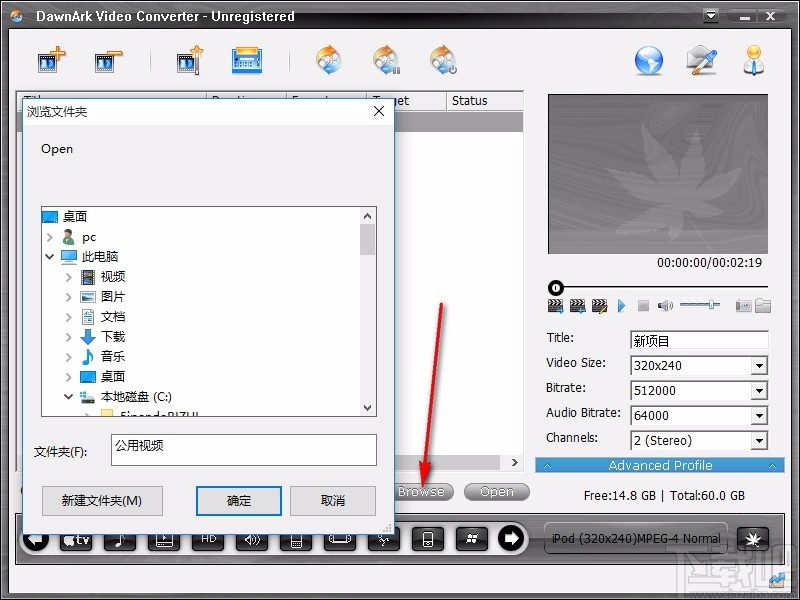800x600 pixels.
Task: Confirm folder selection with 确定 button
Action: coord(238,500)
